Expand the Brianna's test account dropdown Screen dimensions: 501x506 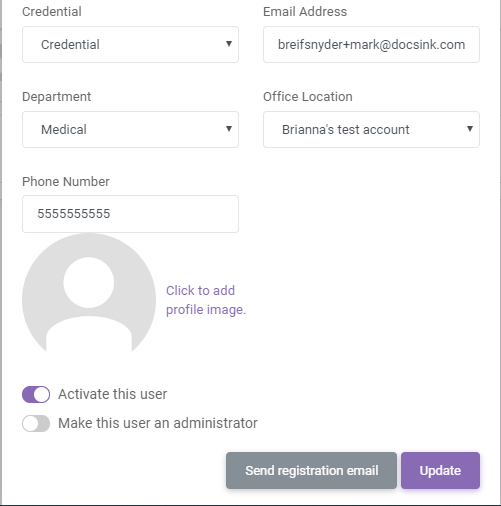click(x=371, y=129)
